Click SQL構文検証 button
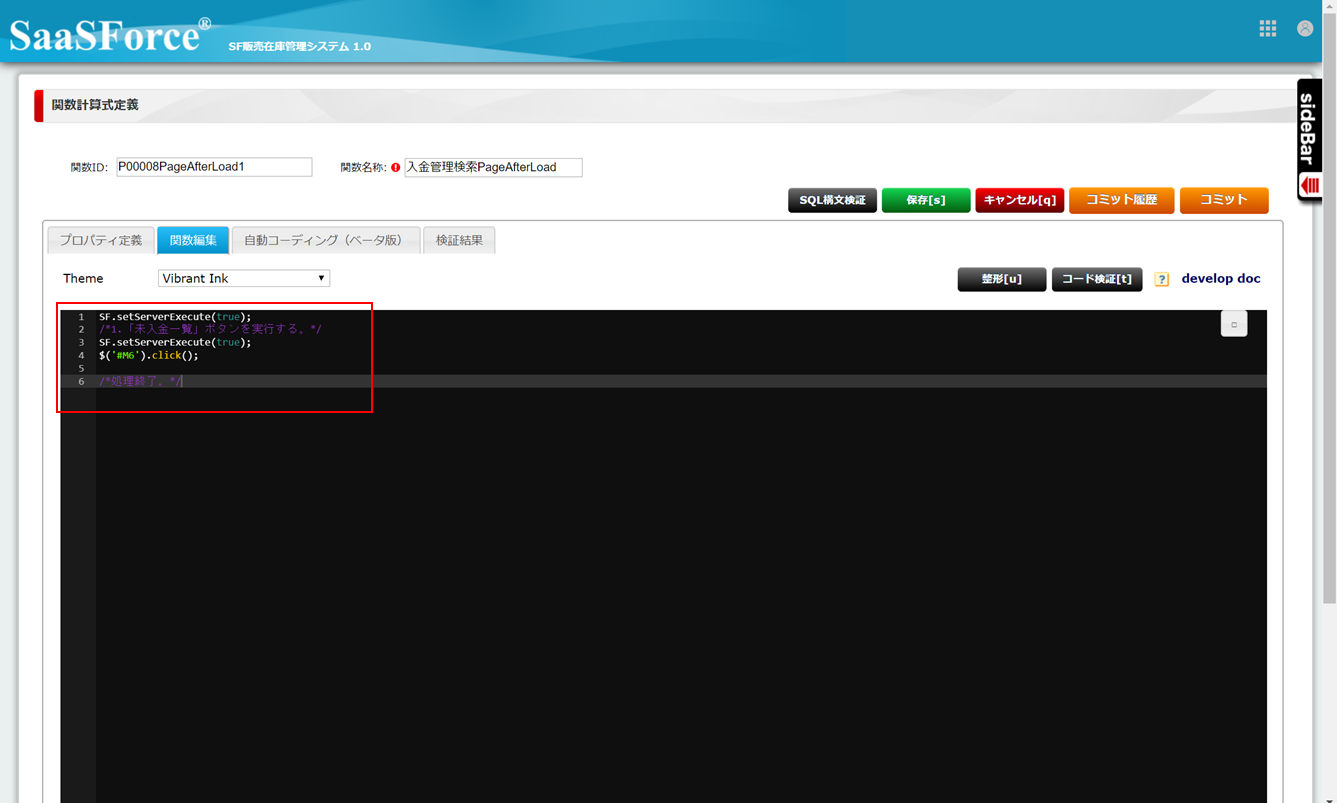The image size is (1337, 803). pyautogui.click(x=832, y=200)
